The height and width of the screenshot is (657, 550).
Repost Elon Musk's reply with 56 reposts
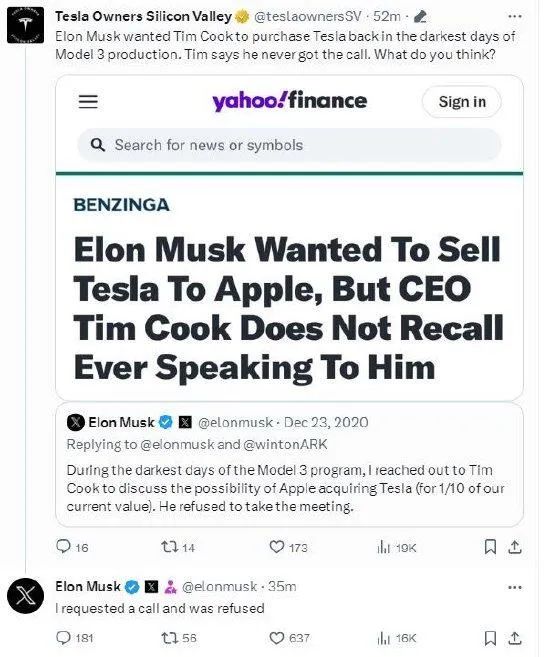tap(179, 638)
